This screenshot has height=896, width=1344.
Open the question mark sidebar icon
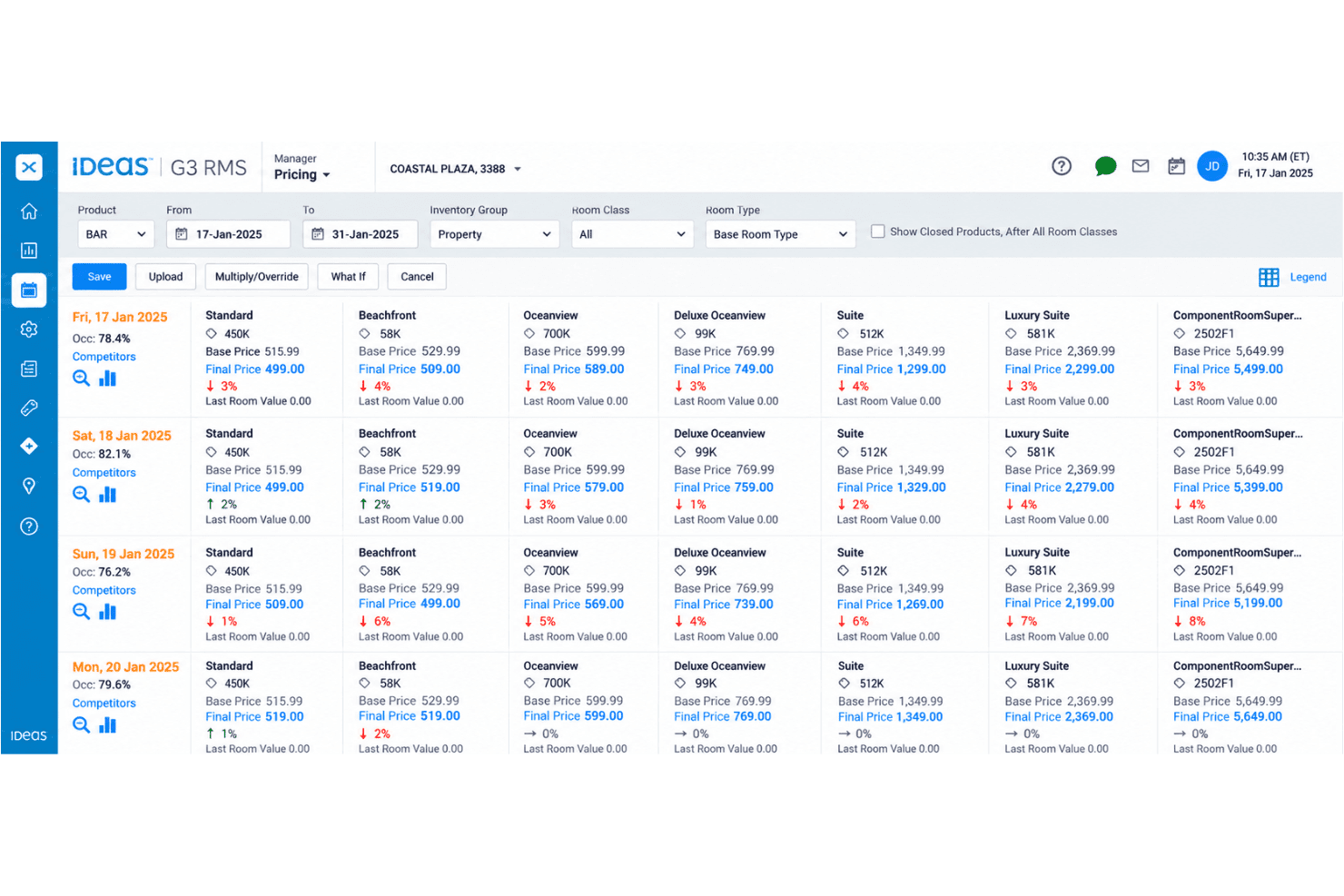point(29,527)
